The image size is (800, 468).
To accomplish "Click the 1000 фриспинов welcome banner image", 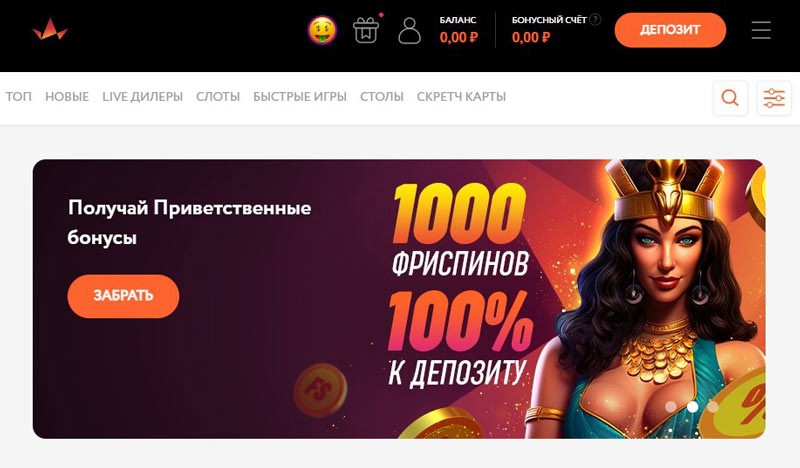I will pyautogui.click(x=399, y=299).
